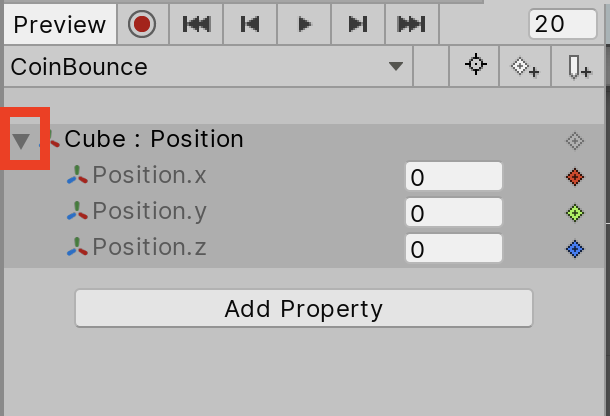
Task: Play the CoinBounce animation
Action: pos(305,25)
